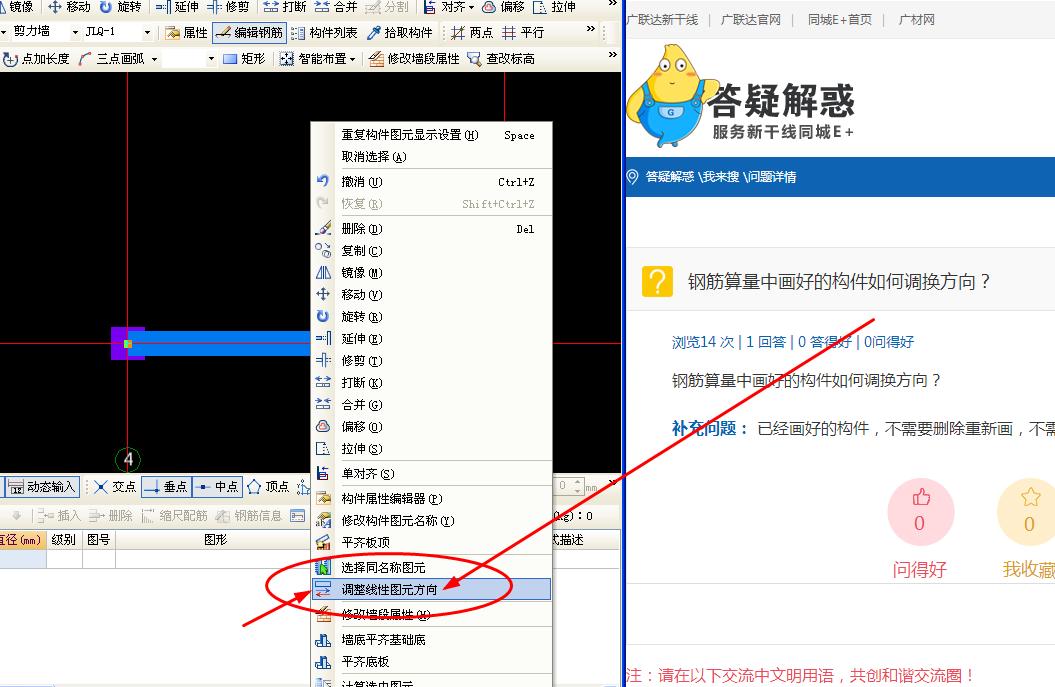Expand the second toolbar row overflow chevron
The height and width of the screenshot is (687, 1055).
pyautogui.click(x=591, y=28)
